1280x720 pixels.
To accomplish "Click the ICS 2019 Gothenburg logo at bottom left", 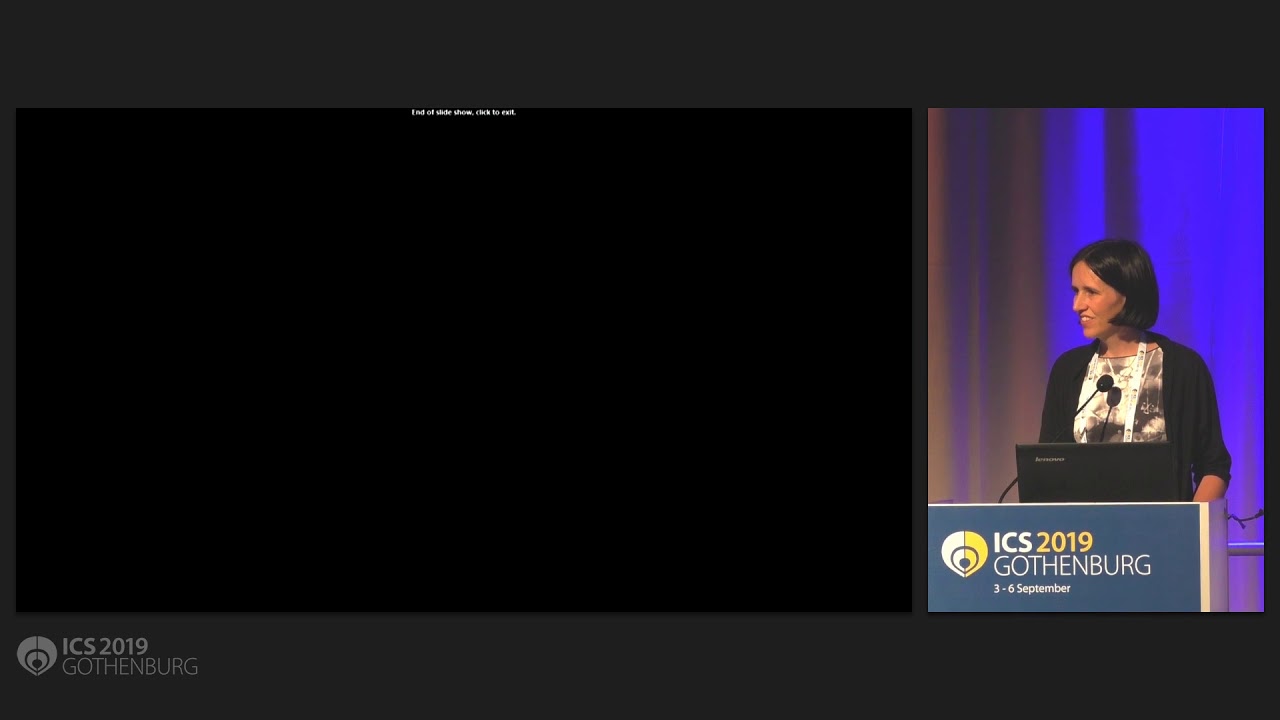I will click(x=108, y=656).
